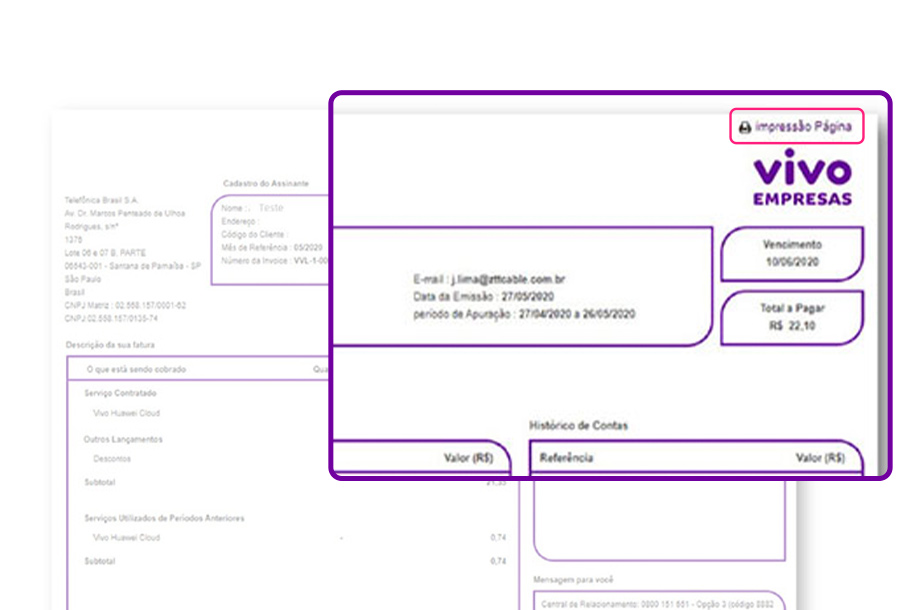This screenshot has width=920, height=610.
Task: Click the Mensagem para você heading
Action: 573,580
